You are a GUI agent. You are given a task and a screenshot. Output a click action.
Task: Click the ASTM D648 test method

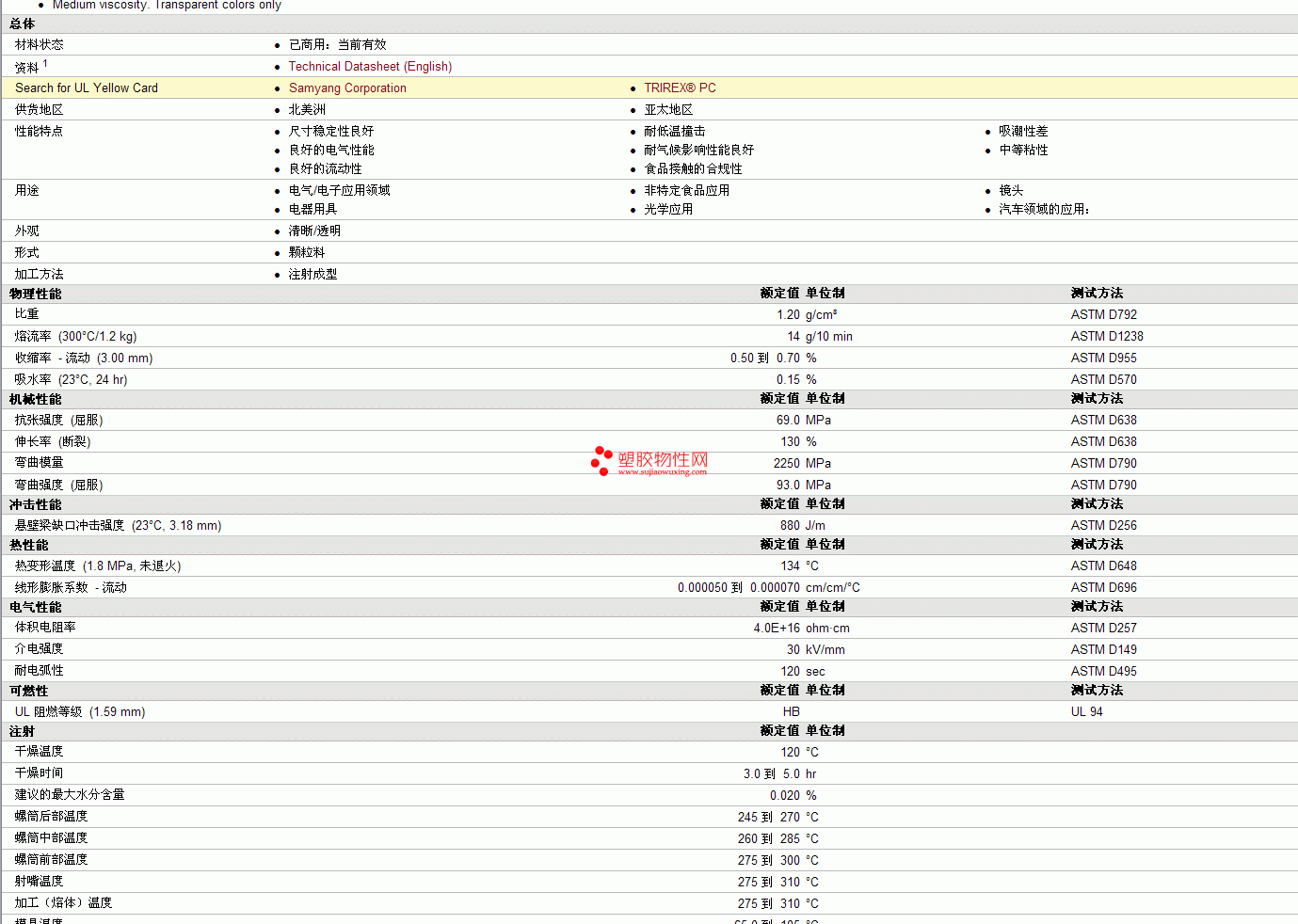(x=1104, y=566)
